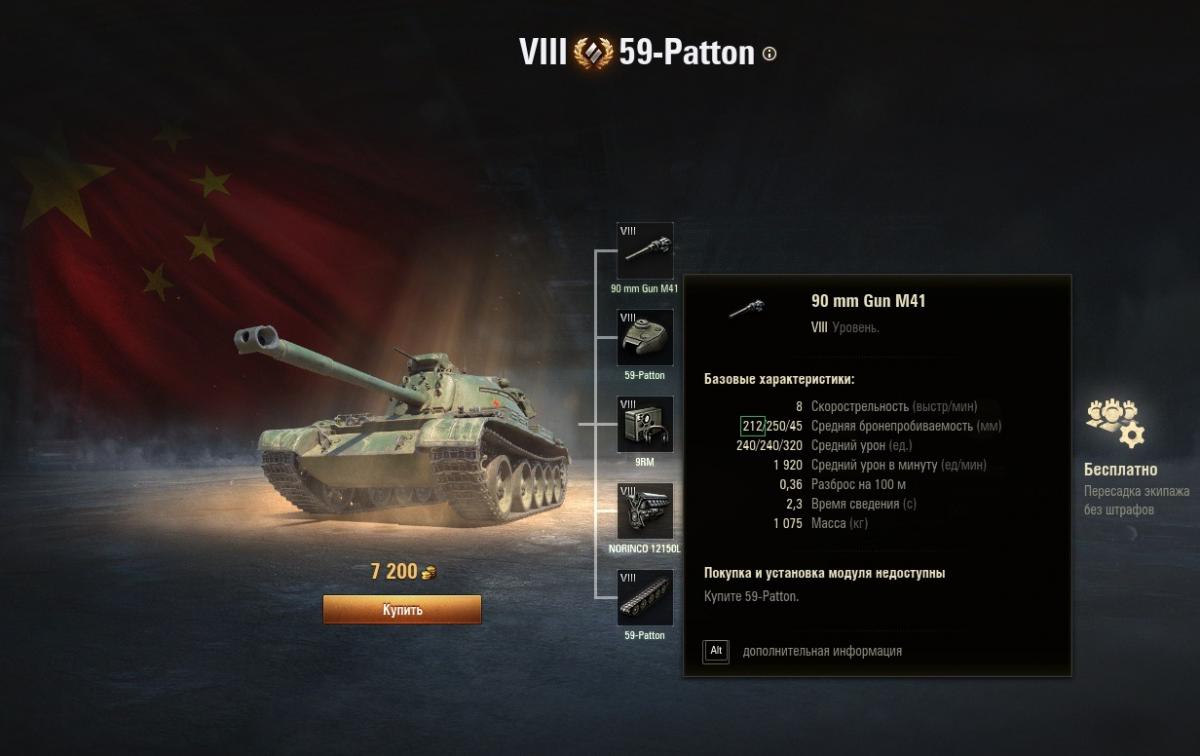The image size is (1200, 756).
Task: Click the gun icon in the tooltip header
Action: pyautogui.click(x=746, y=307)
